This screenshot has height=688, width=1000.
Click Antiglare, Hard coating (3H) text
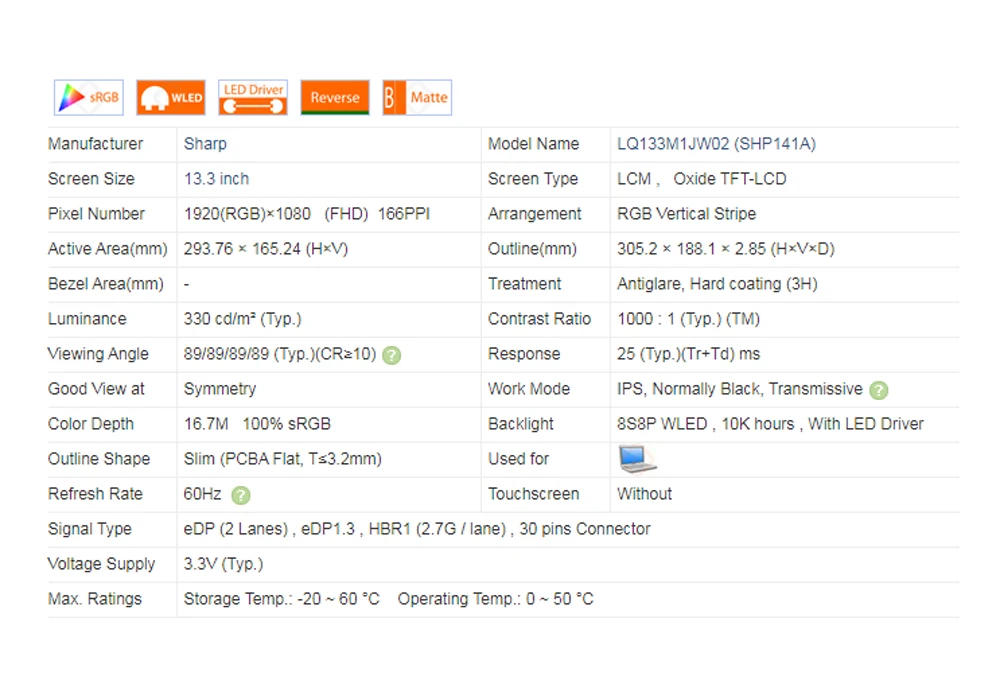click(717, 284)
